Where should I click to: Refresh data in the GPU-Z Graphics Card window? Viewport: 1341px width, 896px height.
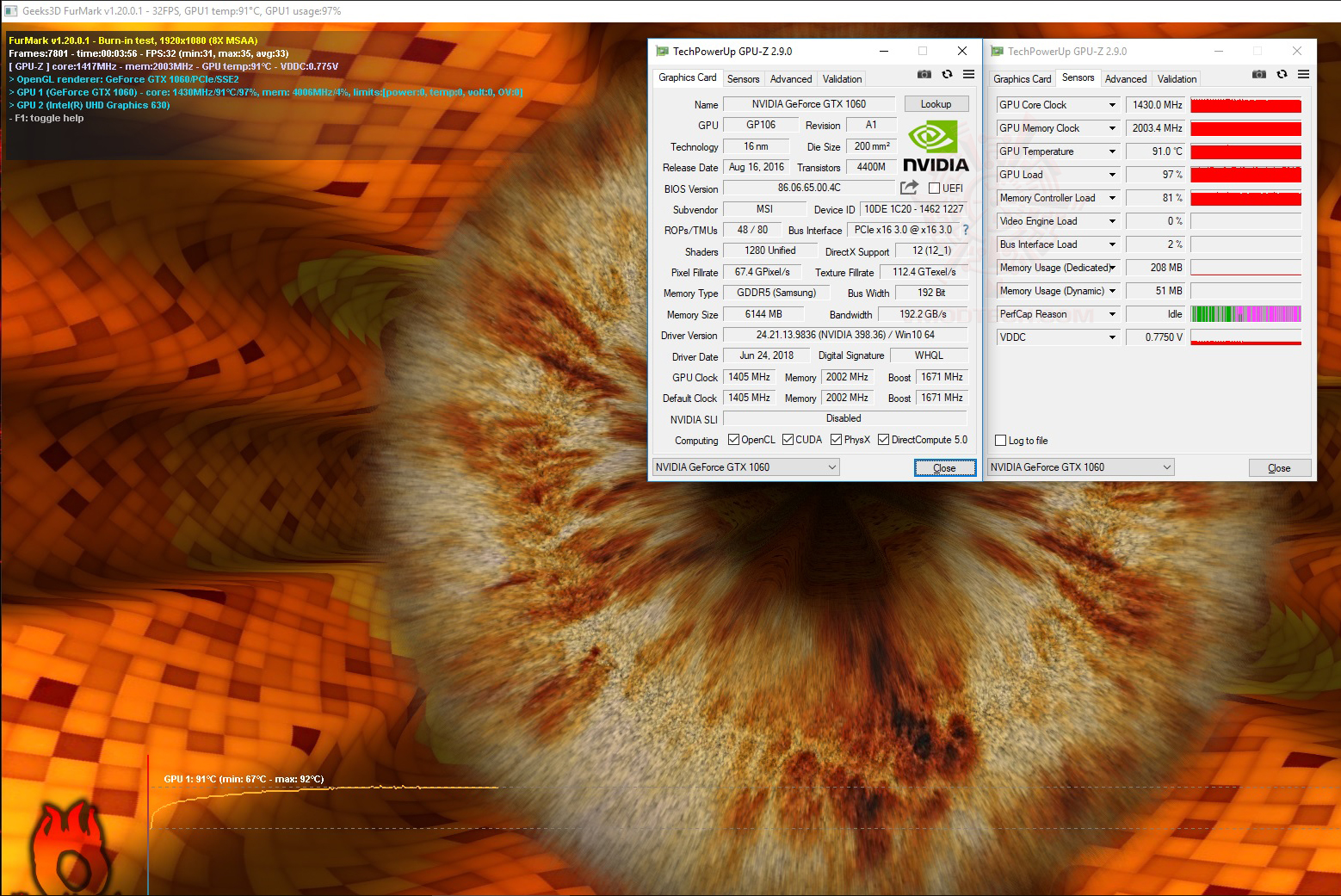click(947, 75)
